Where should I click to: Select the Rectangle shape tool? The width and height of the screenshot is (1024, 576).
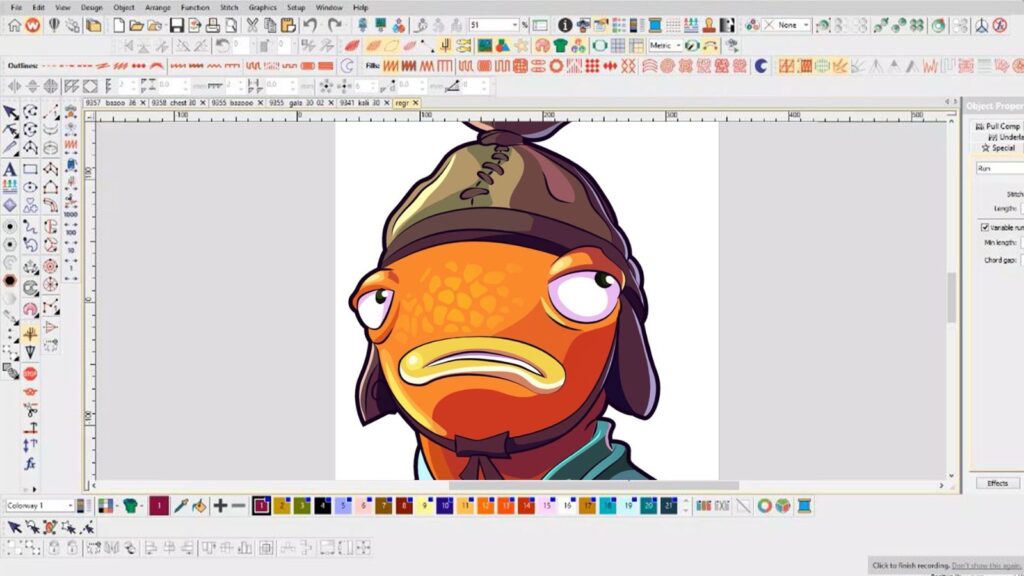tap(30, 169)
